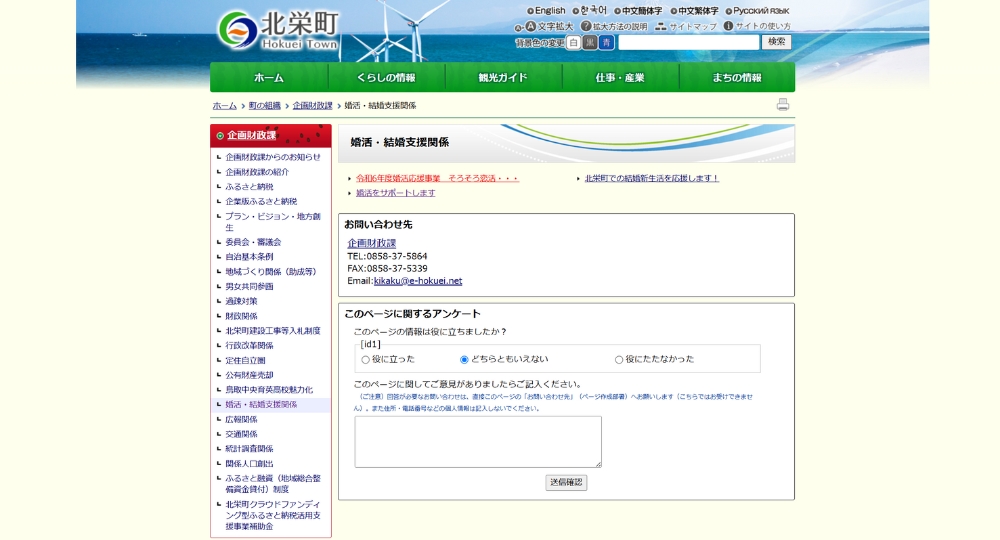Open the 観光ガイド navigation menu
This screenshot has height=540, width=1000.
click(x=503, y=78)
